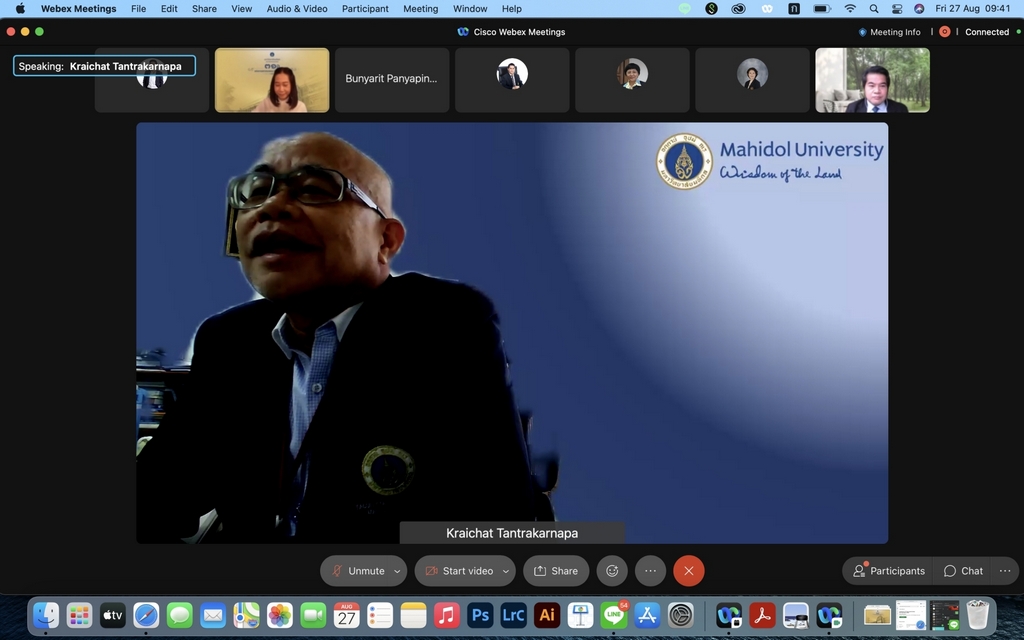1024x640 pixels.
Task: Open the macOS Control Center icon
Action: 896,9
